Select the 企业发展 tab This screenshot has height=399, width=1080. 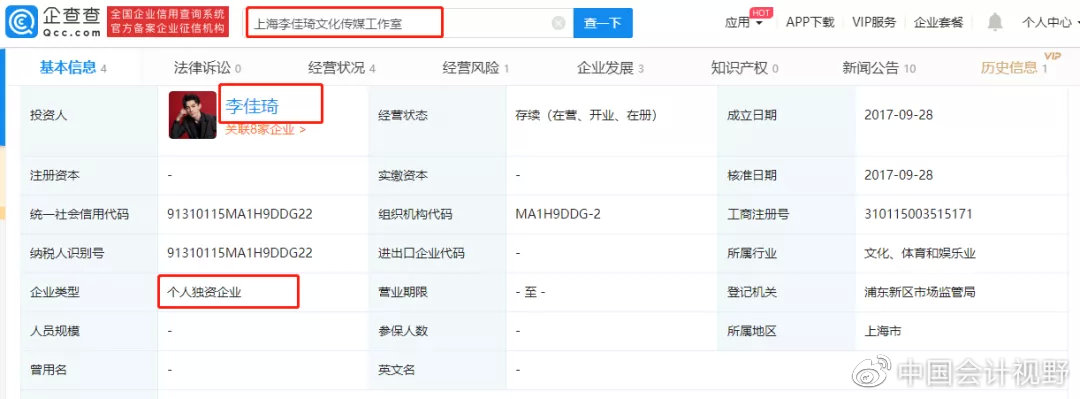(610, 68)
